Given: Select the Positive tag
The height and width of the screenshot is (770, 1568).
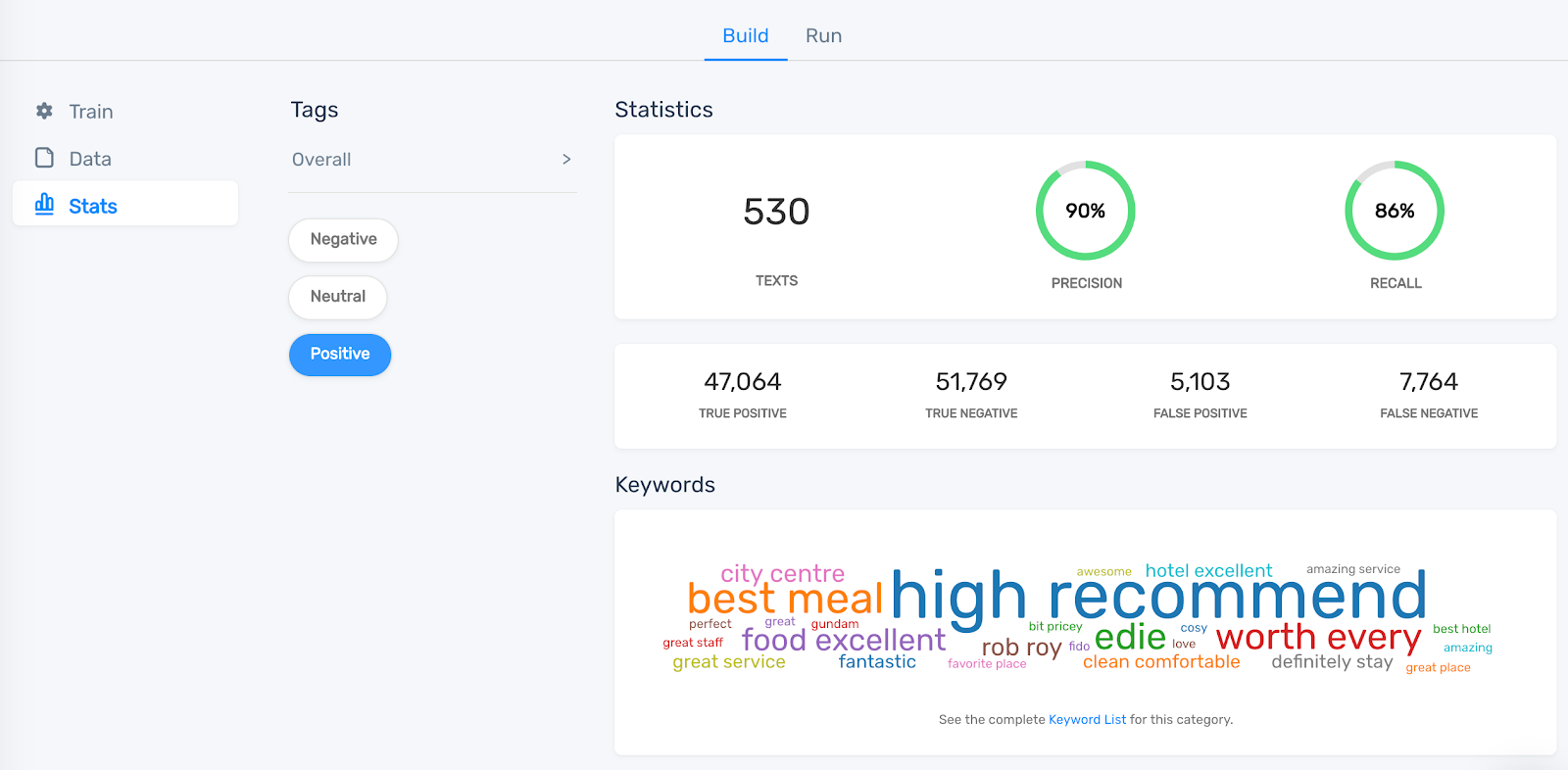Looking at the screenshot, I should [340, 355].
